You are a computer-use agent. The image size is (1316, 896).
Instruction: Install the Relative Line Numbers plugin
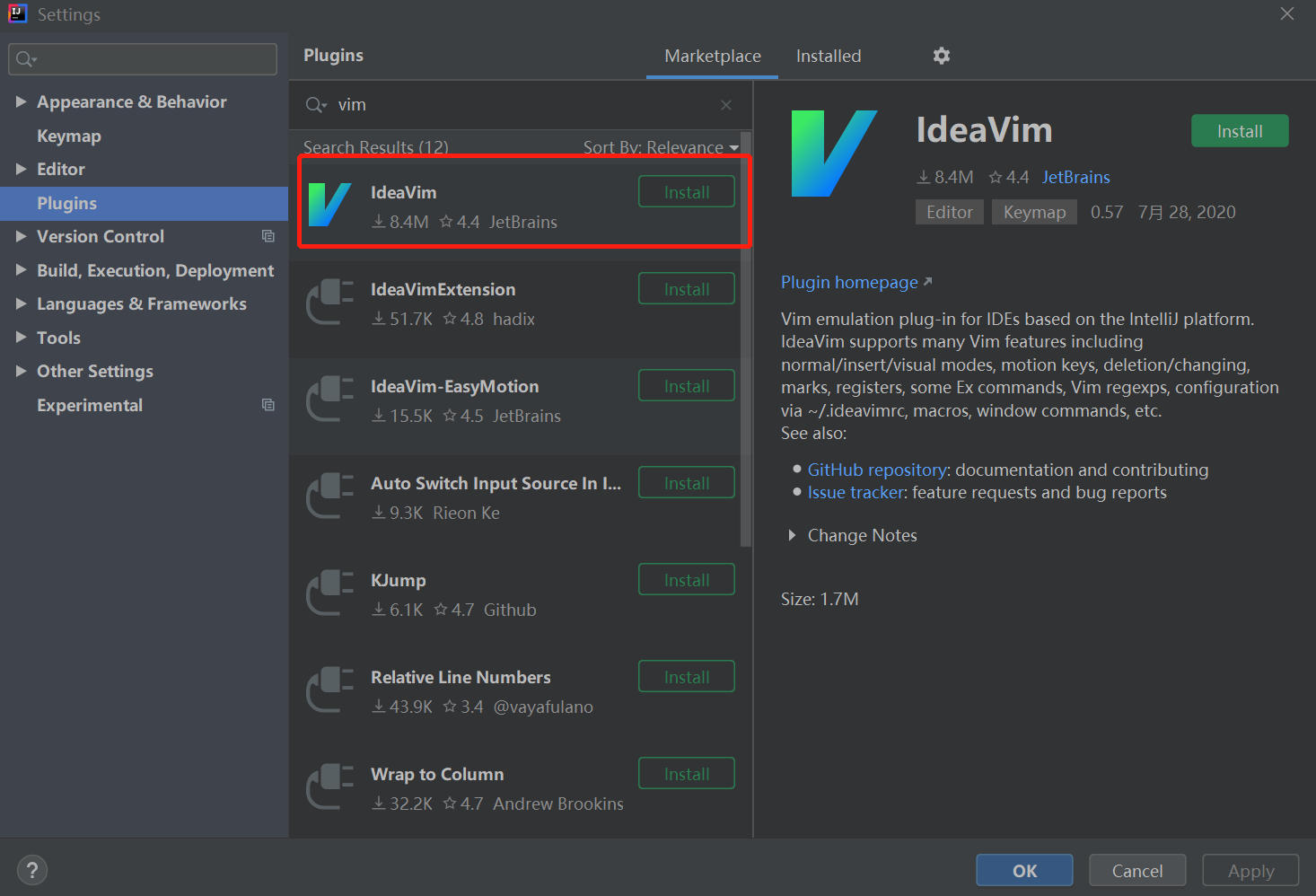click(687, 677)
